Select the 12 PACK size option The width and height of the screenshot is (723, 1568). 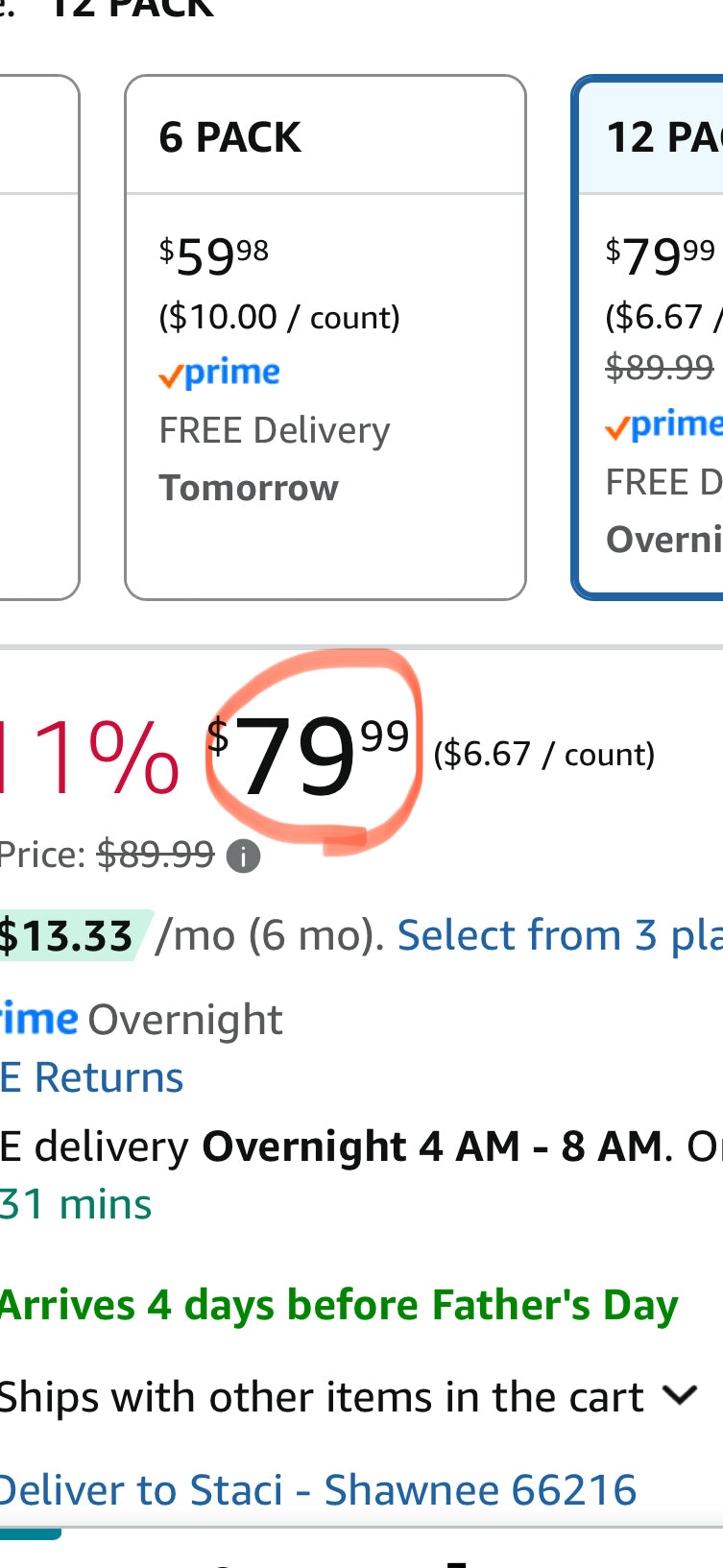[648, 337]
